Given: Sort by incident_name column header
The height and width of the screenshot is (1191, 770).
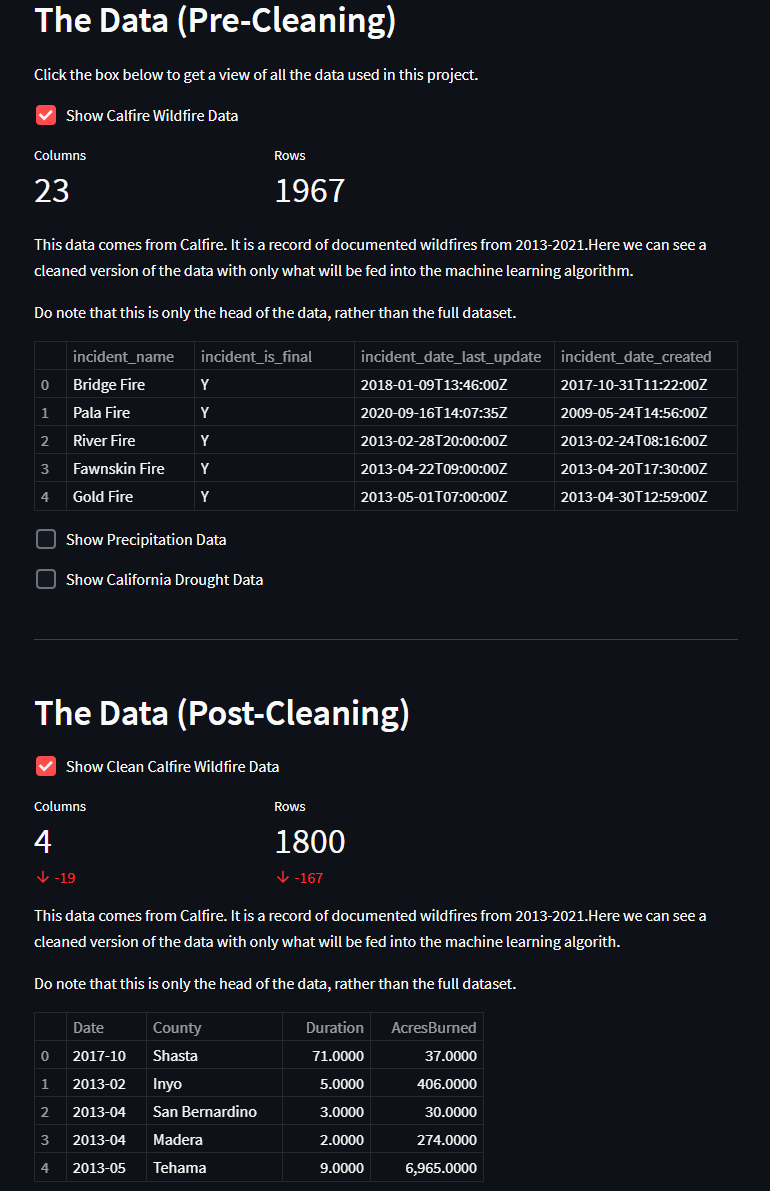Looking at the screenshot, I should pos(123,357).
